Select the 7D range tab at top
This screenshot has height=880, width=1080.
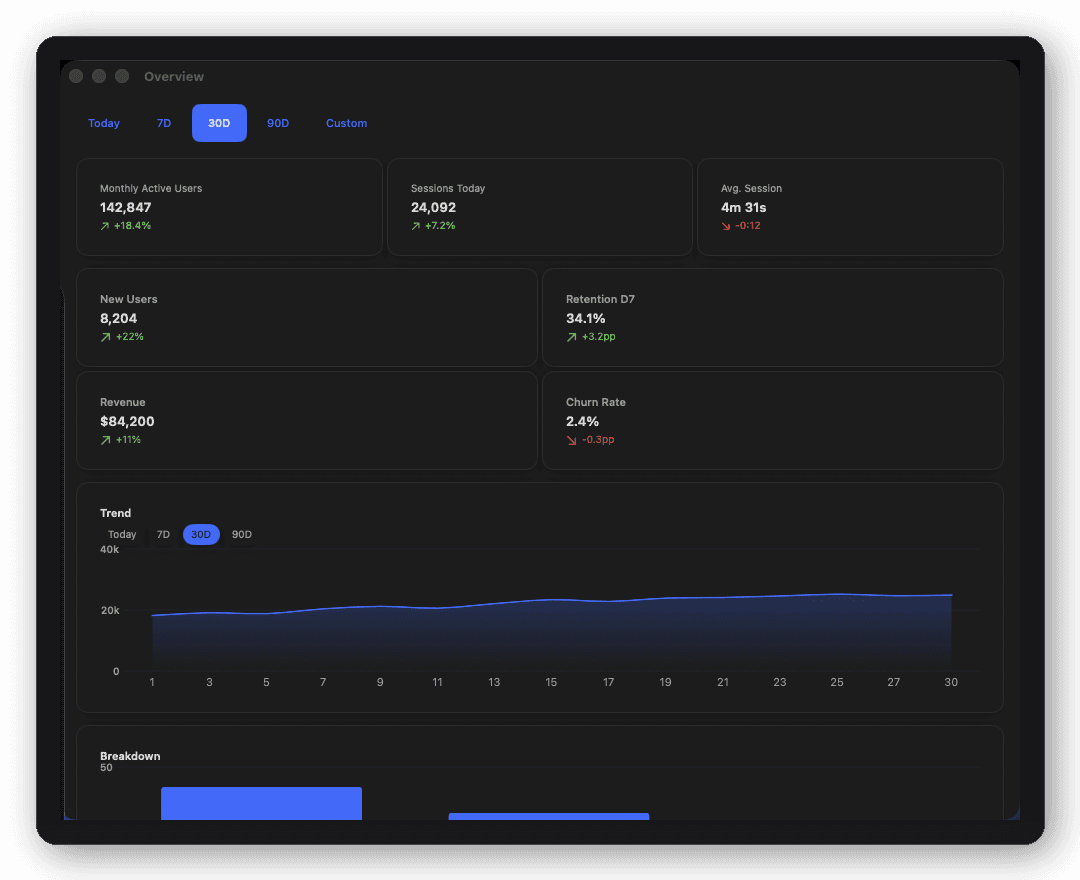pyautogui.click(x=163, y=123)
